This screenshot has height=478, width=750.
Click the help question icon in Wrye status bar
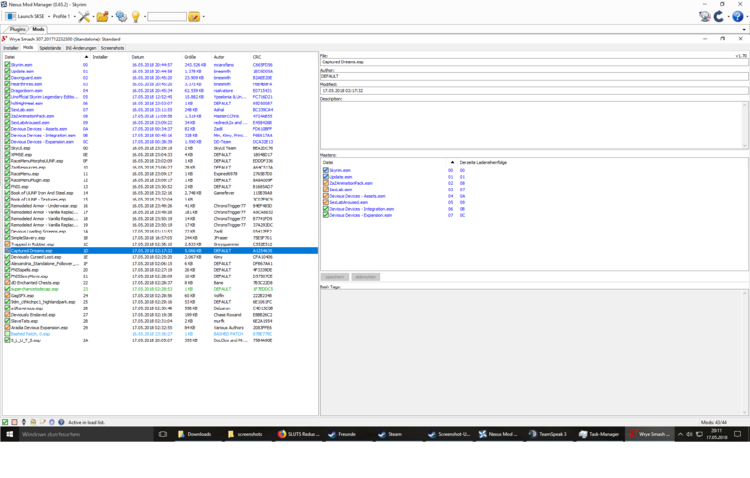tap(61, 422)
